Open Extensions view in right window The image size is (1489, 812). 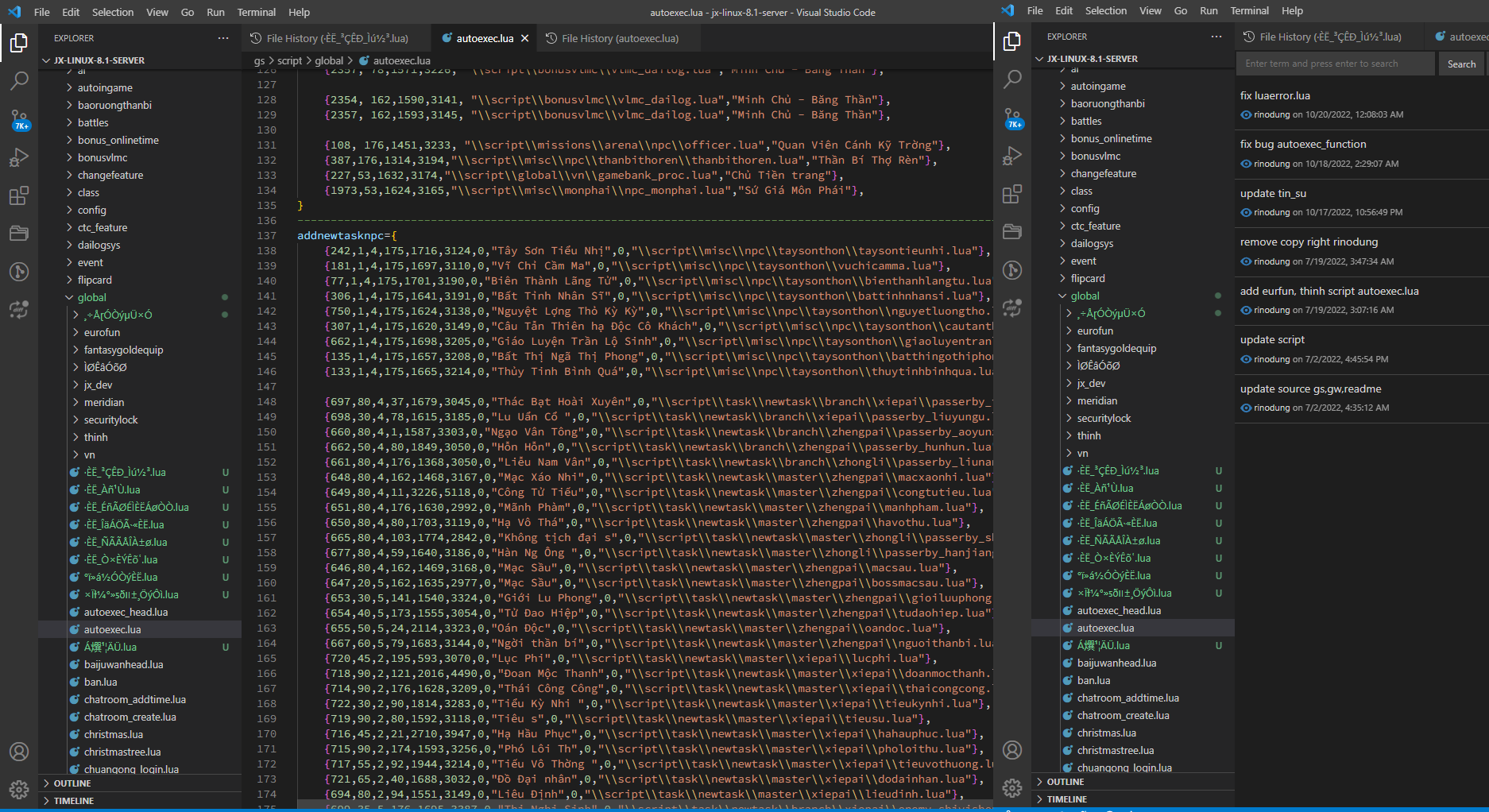(x=1012, y=194)
